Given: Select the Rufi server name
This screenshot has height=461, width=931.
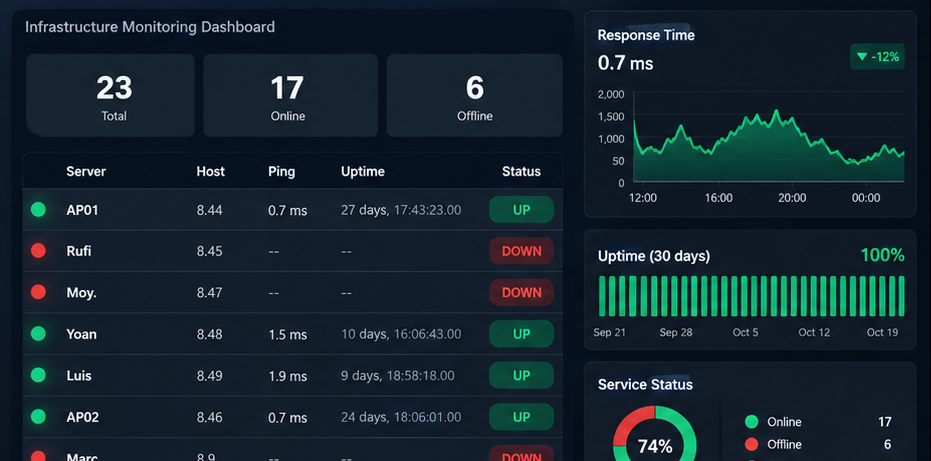Looking at the screenshot, I should tap(79, 251).
